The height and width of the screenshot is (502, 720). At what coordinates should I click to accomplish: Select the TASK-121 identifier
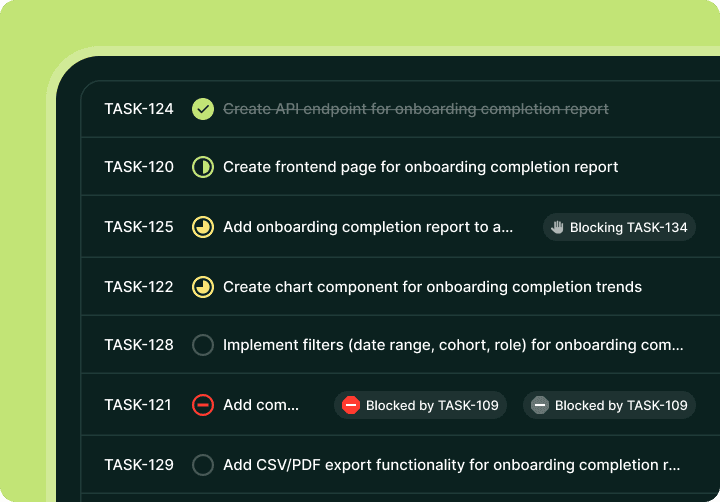click(x=138, y=405)
